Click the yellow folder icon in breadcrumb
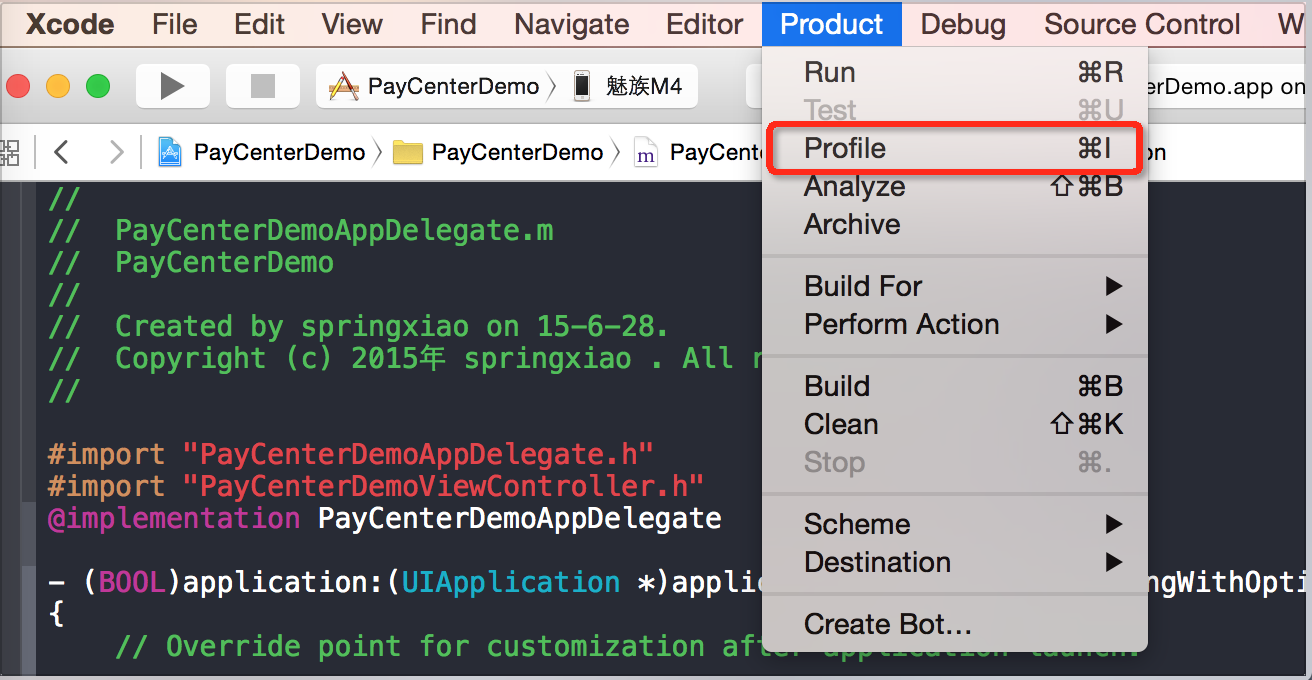The width and height of the screenshot is (1312, 680). (x=408, y=152)
